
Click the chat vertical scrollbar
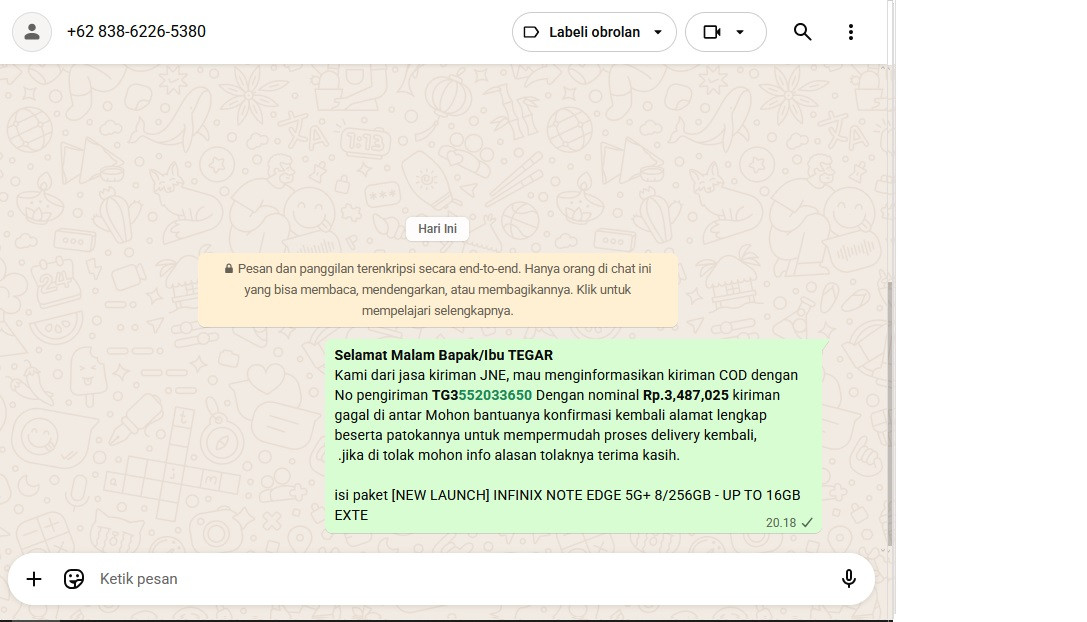pyautogui.click(x=889, y=413)
